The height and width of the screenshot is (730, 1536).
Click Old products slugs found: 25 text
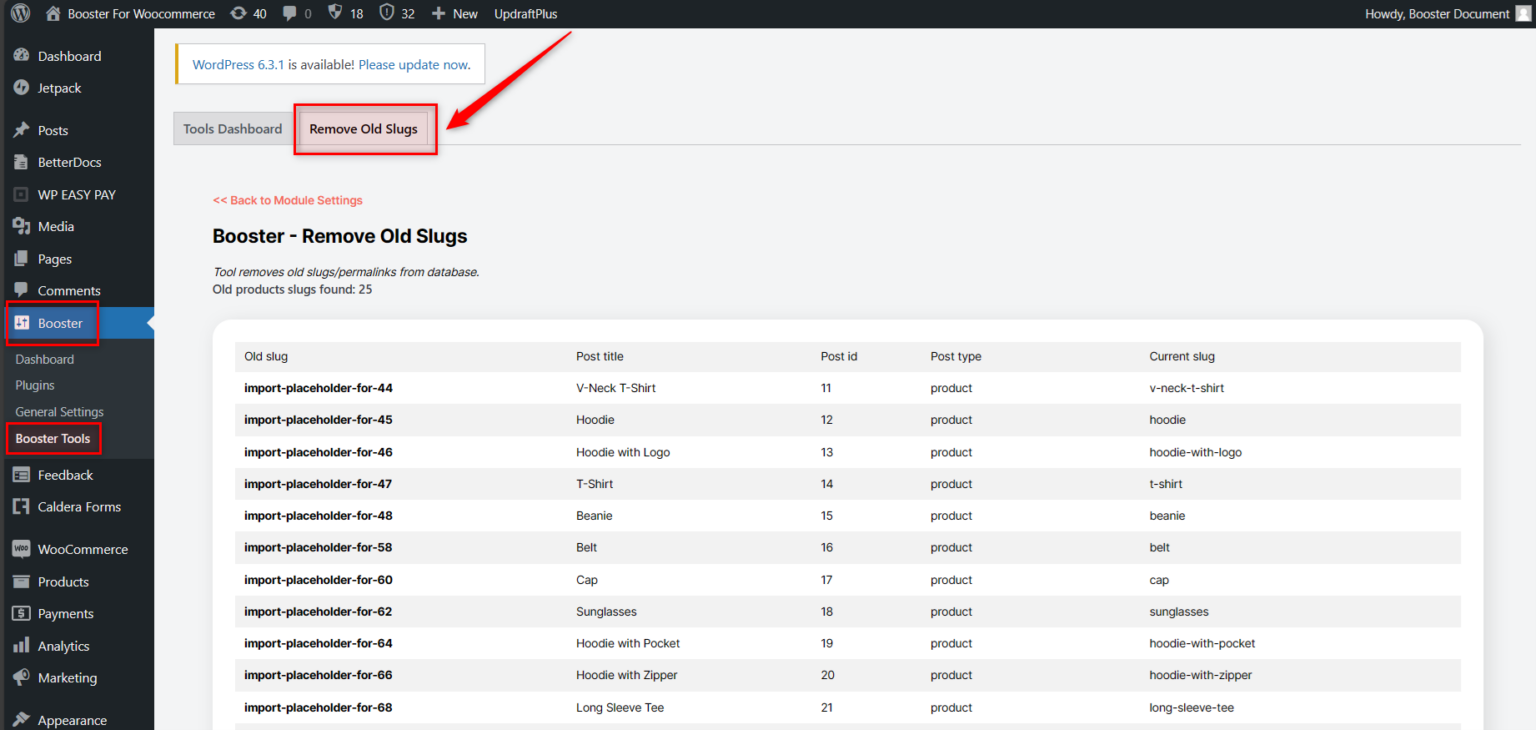pos(293,290)
